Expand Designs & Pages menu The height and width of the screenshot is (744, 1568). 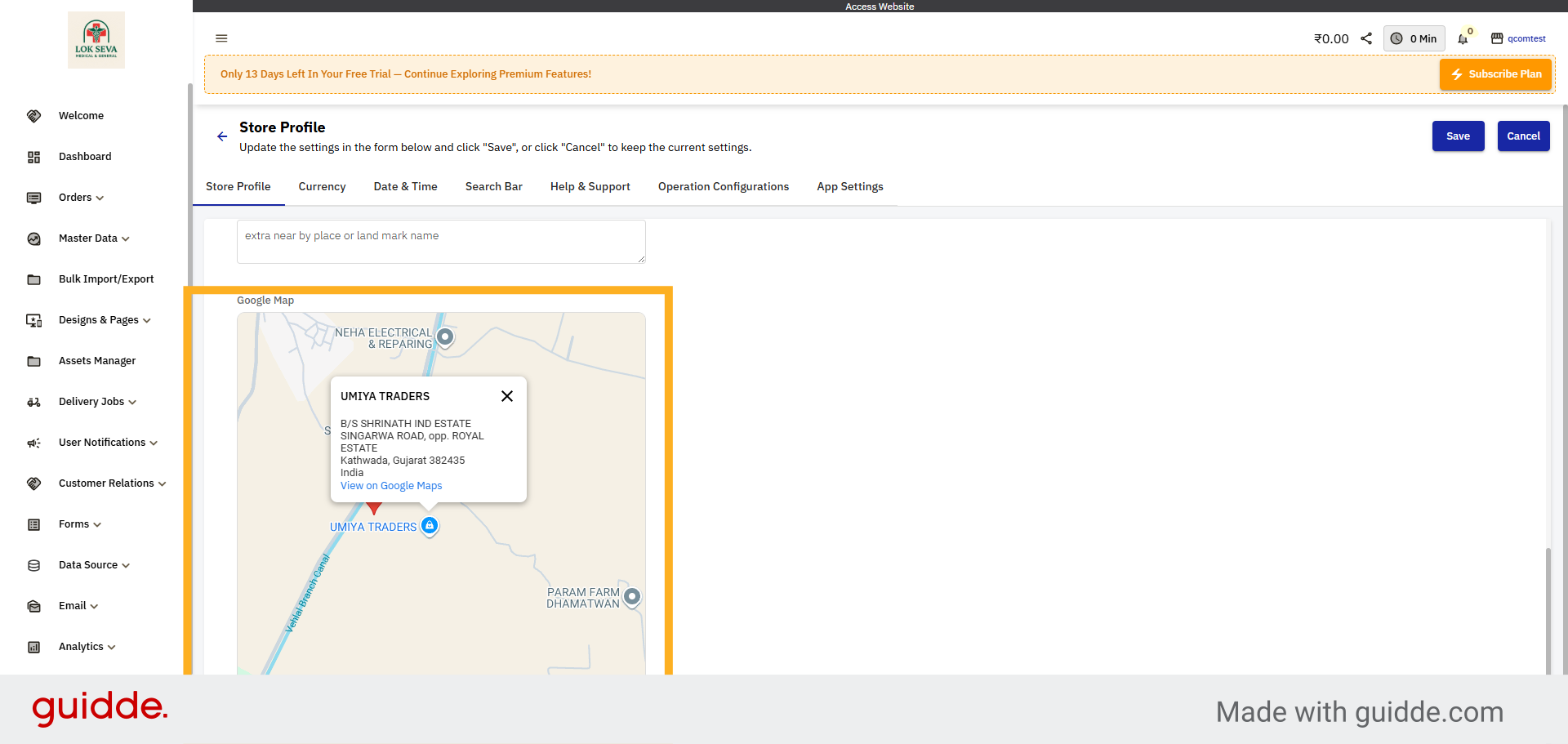[147, 320]
